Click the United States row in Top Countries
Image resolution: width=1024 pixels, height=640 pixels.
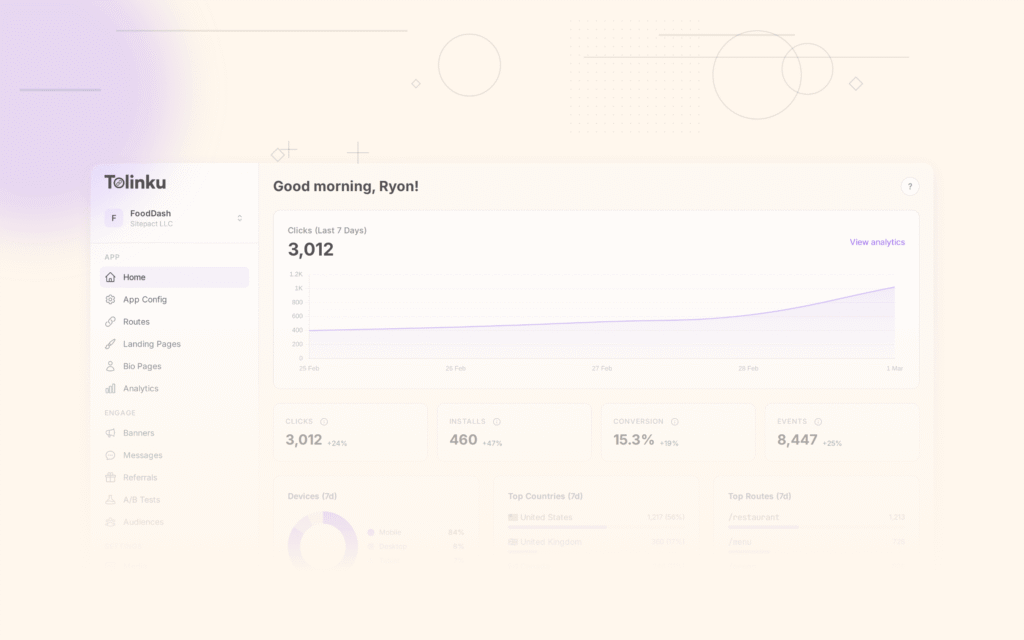pos(596,520)
